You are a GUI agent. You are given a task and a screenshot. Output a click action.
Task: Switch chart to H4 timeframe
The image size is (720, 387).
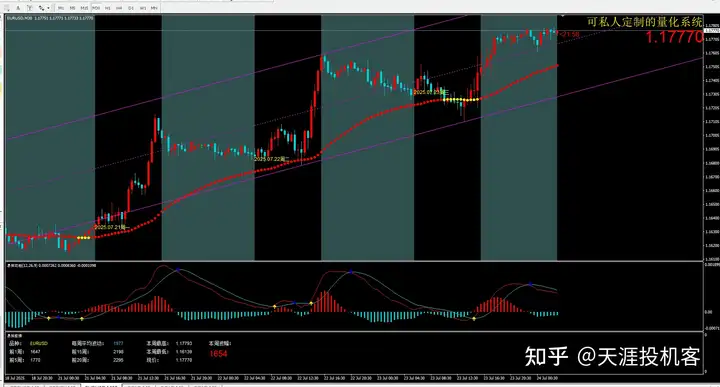119,8
